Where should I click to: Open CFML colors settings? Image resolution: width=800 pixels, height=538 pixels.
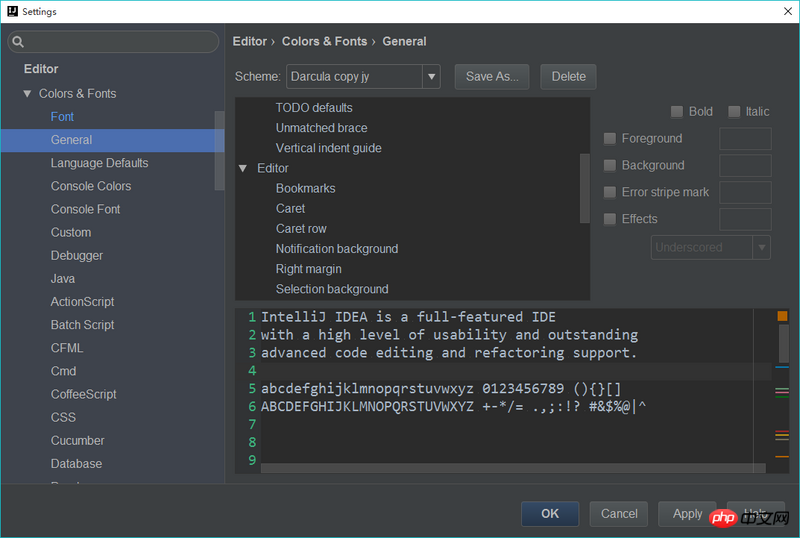[x=67, y=348]
